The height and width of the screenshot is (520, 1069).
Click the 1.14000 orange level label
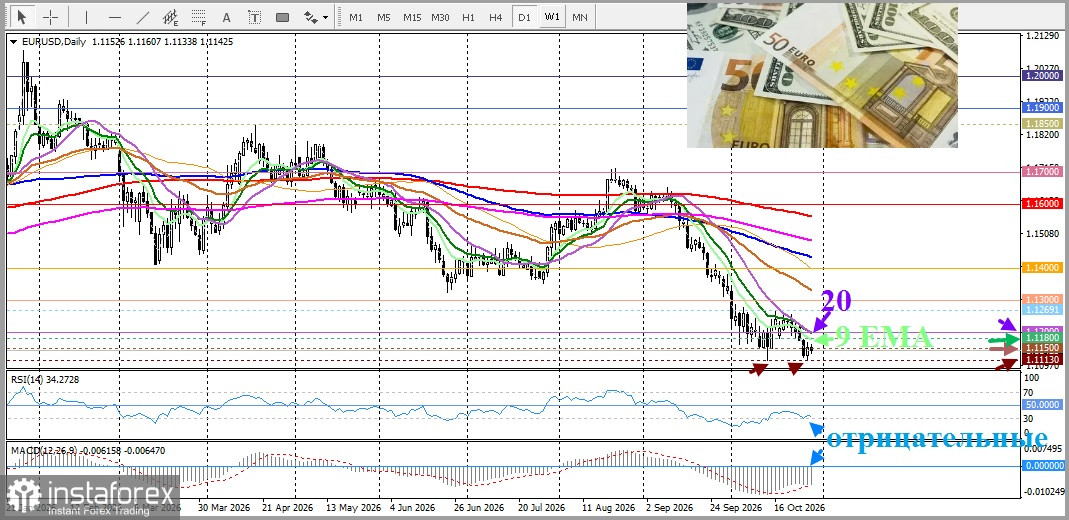coord(1041,269)
